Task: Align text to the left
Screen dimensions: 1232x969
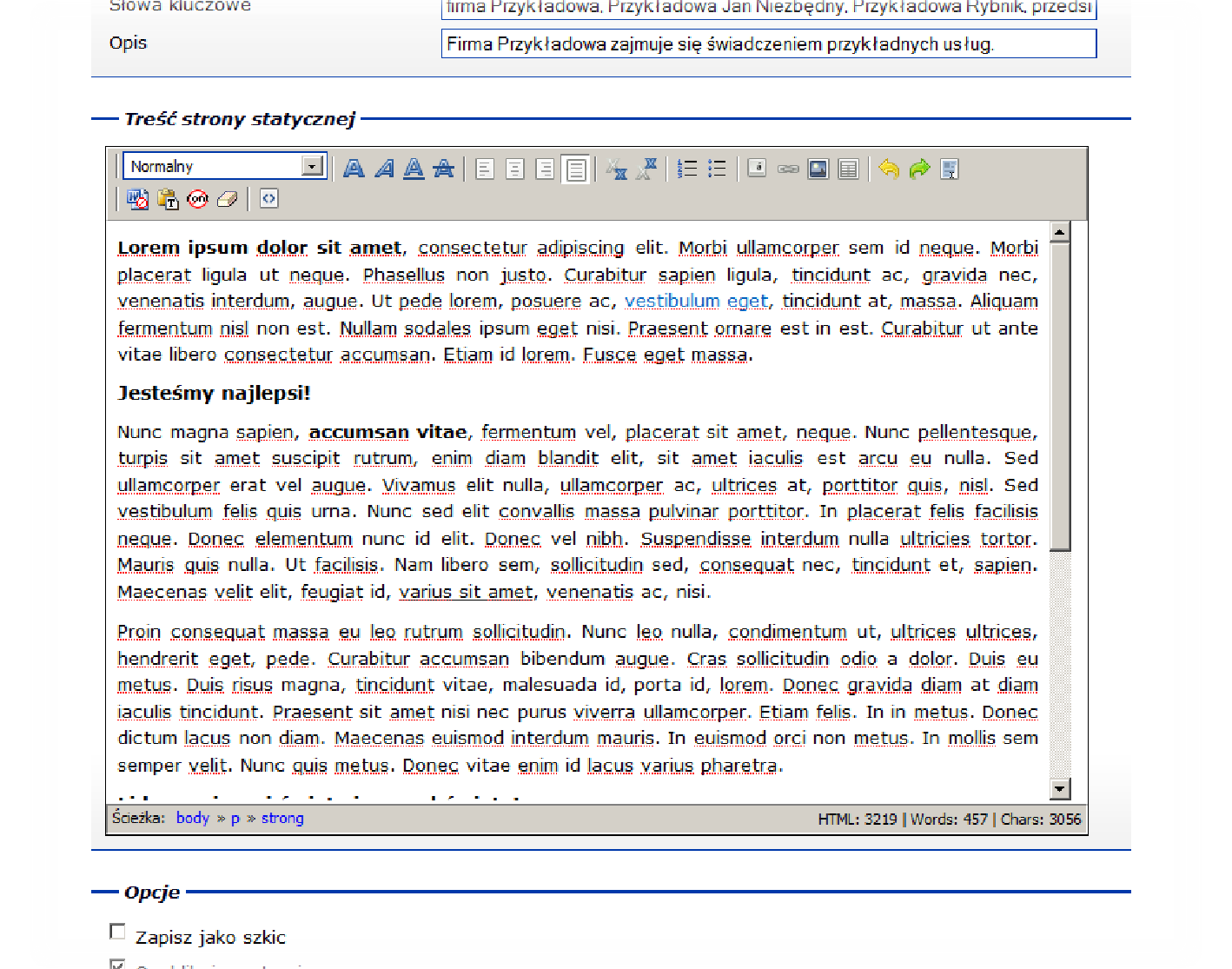Action: (485, 169)
